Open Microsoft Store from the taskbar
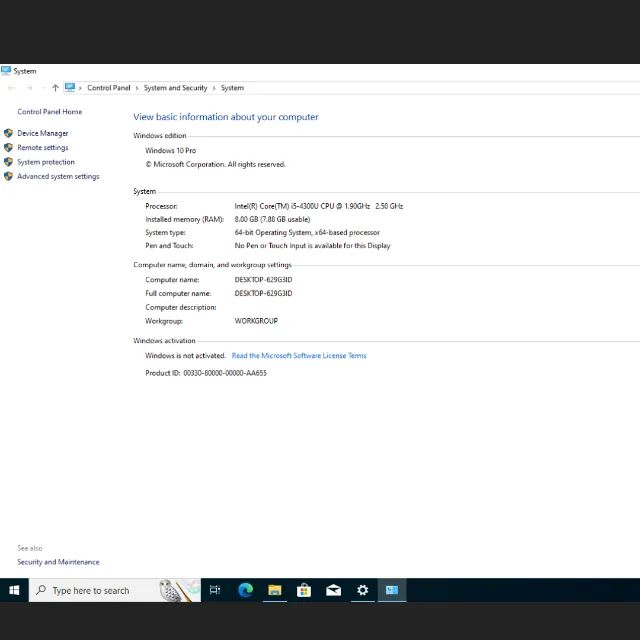The height and width of the screenshot is (640, 640). 304,590
